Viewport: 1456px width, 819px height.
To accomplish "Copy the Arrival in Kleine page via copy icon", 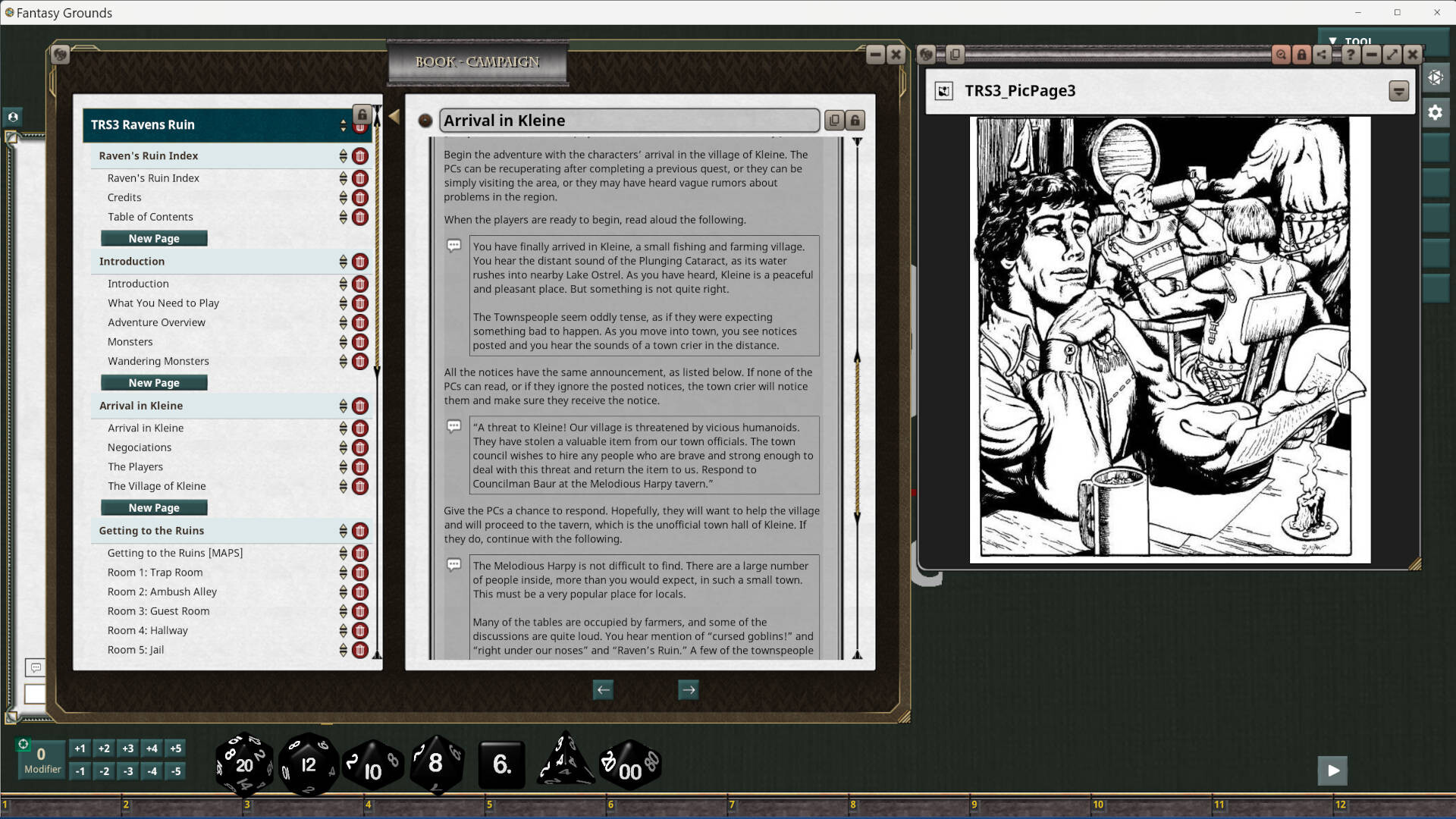I will click(x=835, y=121).
